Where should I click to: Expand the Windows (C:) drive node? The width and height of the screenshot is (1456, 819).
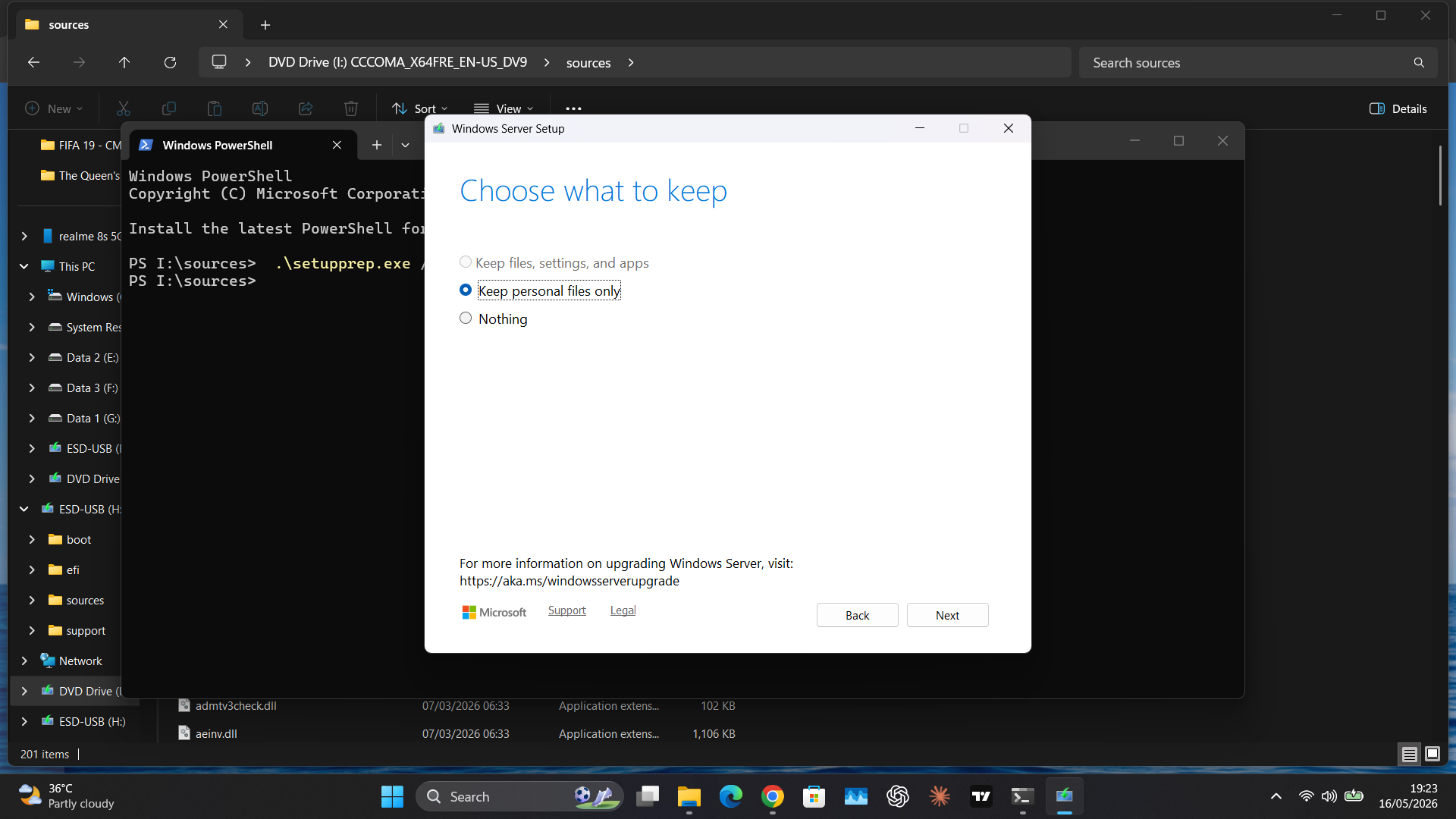(x=32, y=297)
